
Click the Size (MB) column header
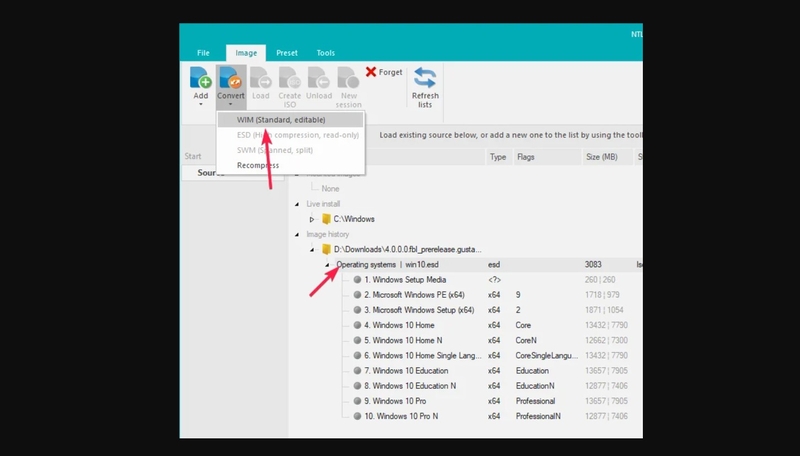pyautogui.click(x=607, y=157)
